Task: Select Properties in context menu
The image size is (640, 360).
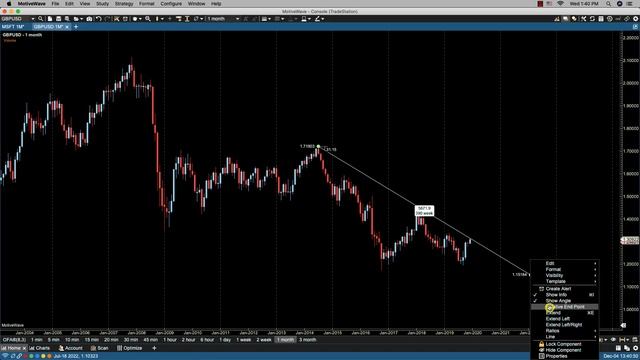Action: coord(564,356)
